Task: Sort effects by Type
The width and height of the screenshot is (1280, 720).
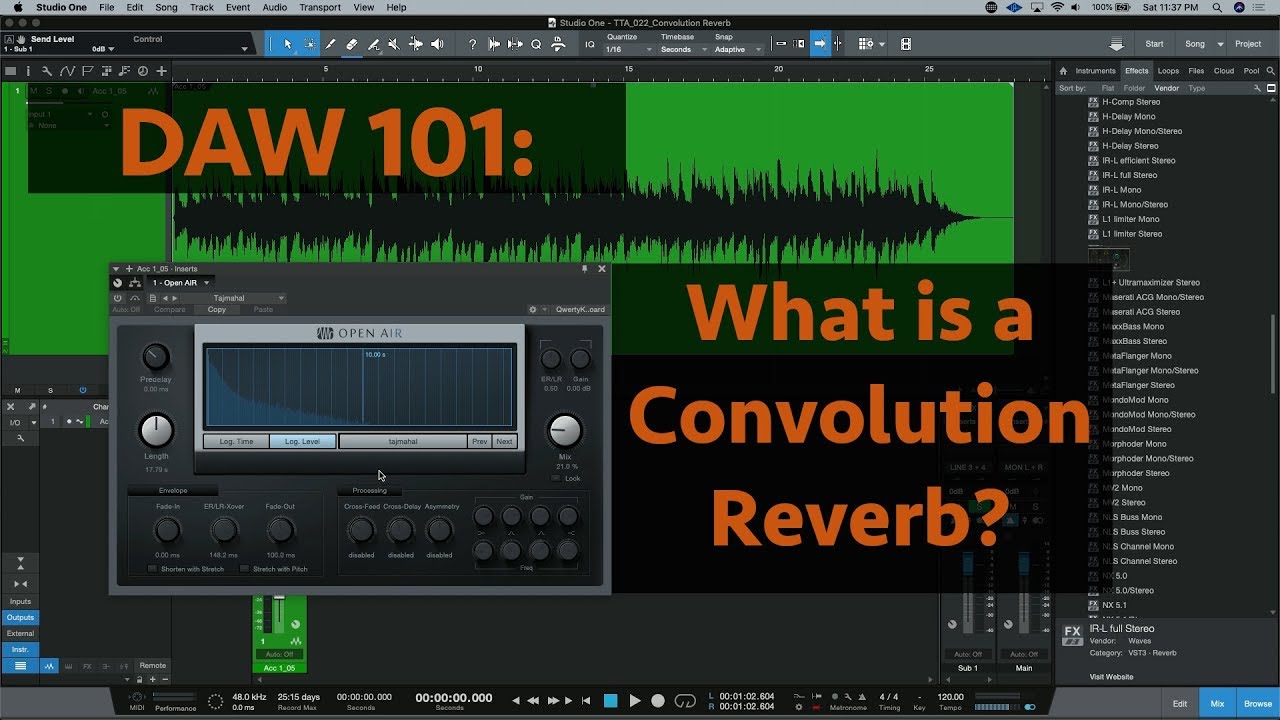Action: pos(1196,88)
